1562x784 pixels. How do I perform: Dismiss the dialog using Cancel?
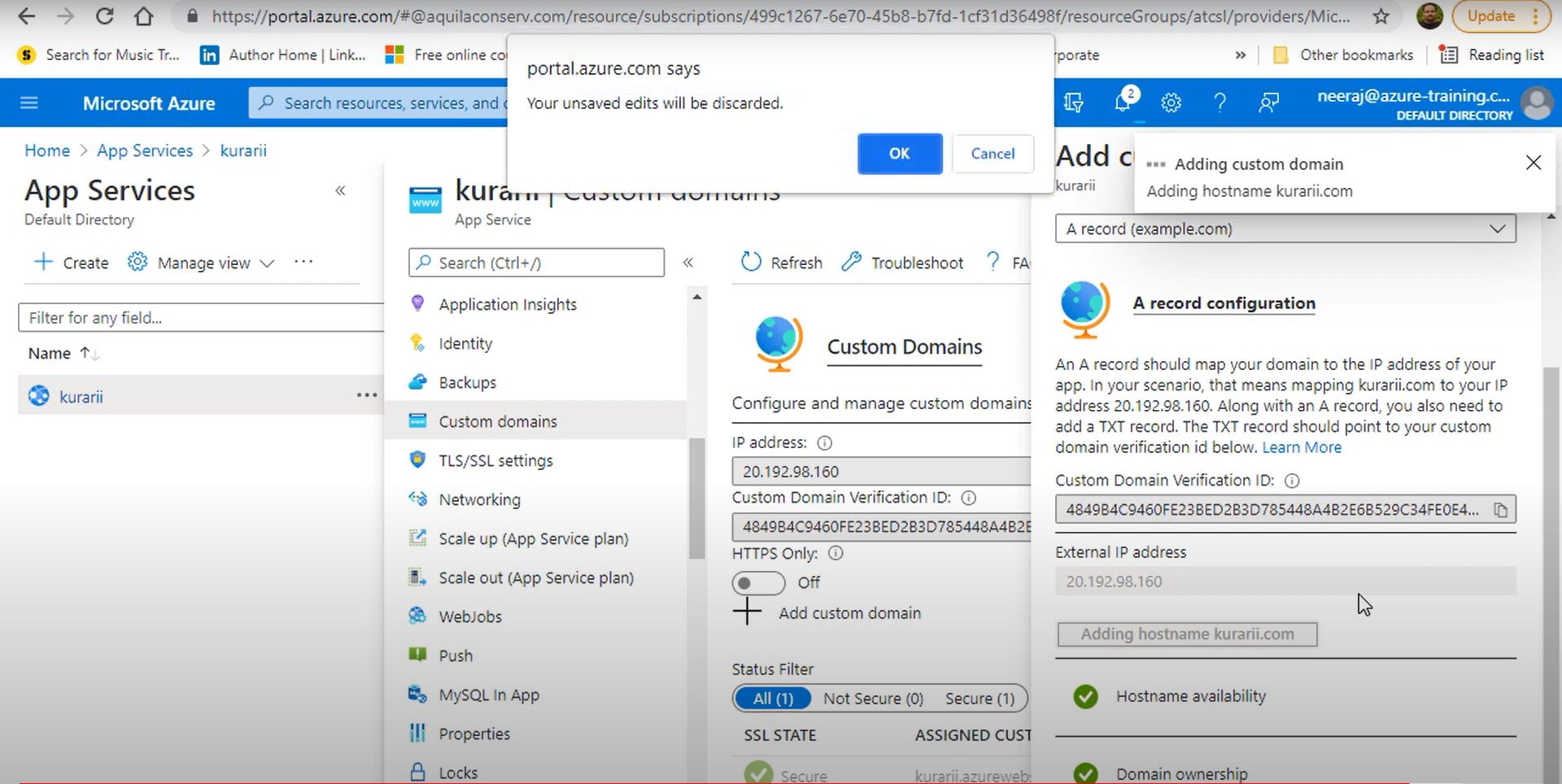[993, 154]
